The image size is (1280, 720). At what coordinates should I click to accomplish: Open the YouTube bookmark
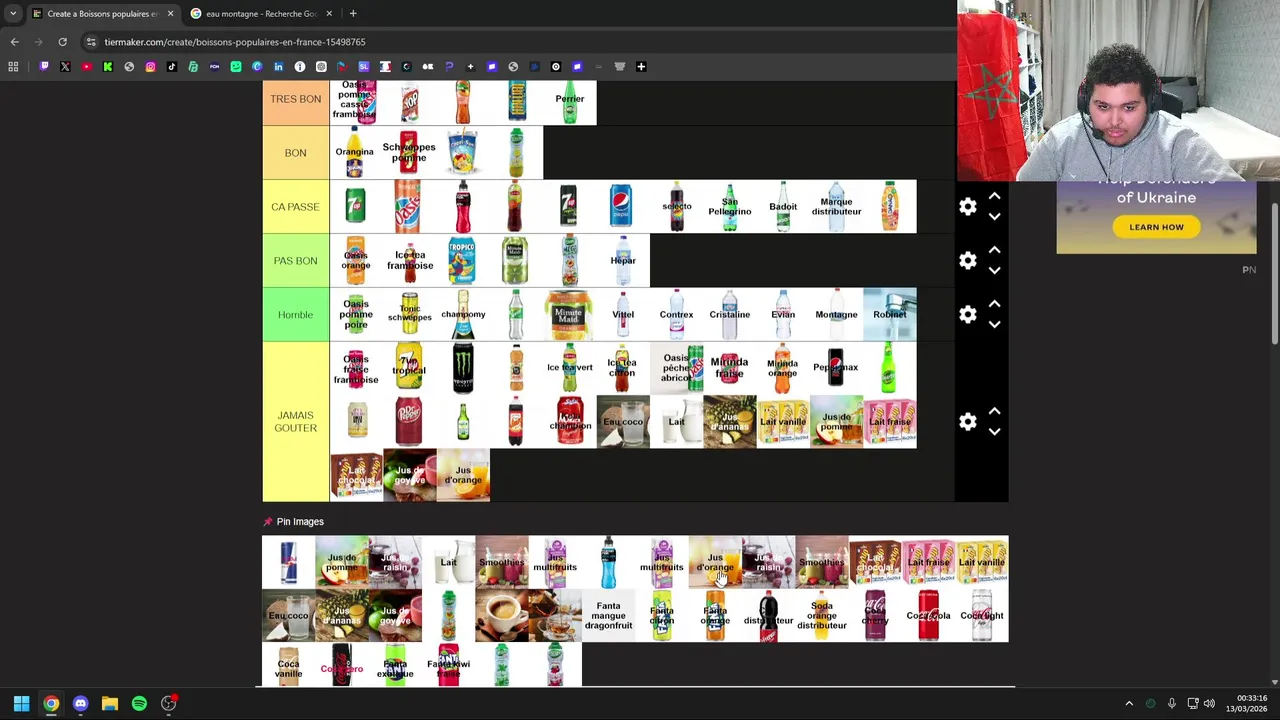point(86,67)
